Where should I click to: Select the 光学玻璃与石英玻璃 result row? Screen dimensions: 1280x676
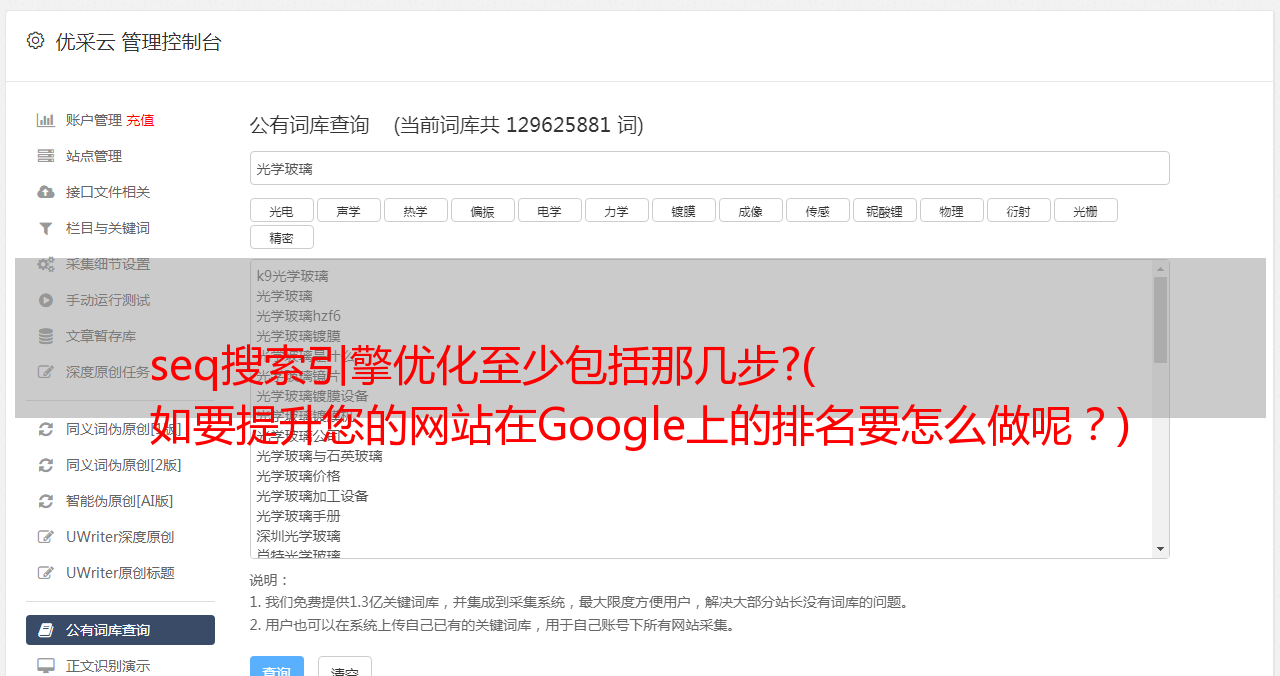coord(701,456)
